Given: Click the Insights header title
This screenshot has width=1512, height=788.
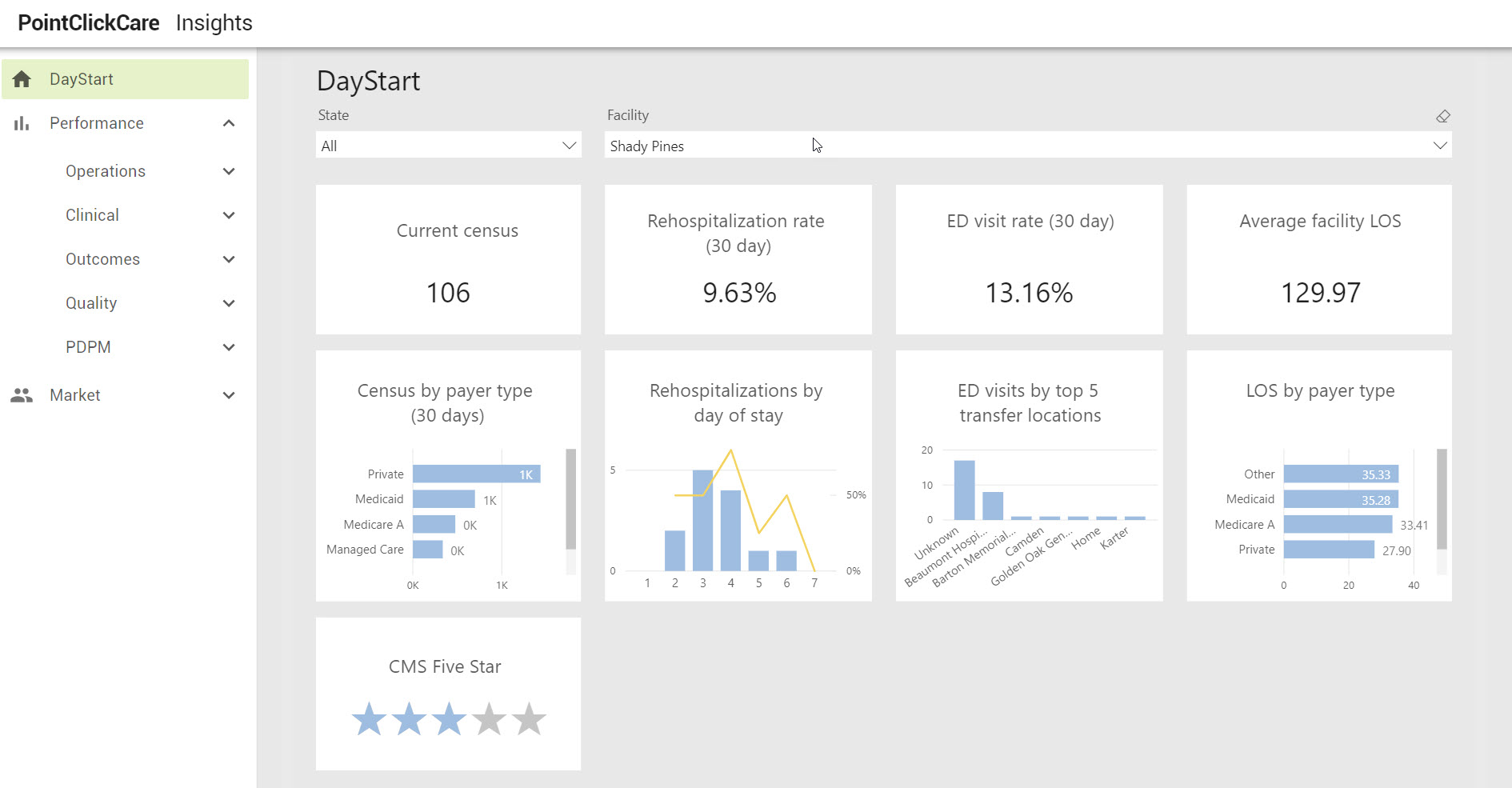Looking at the screenshot, I should [214, 23].
